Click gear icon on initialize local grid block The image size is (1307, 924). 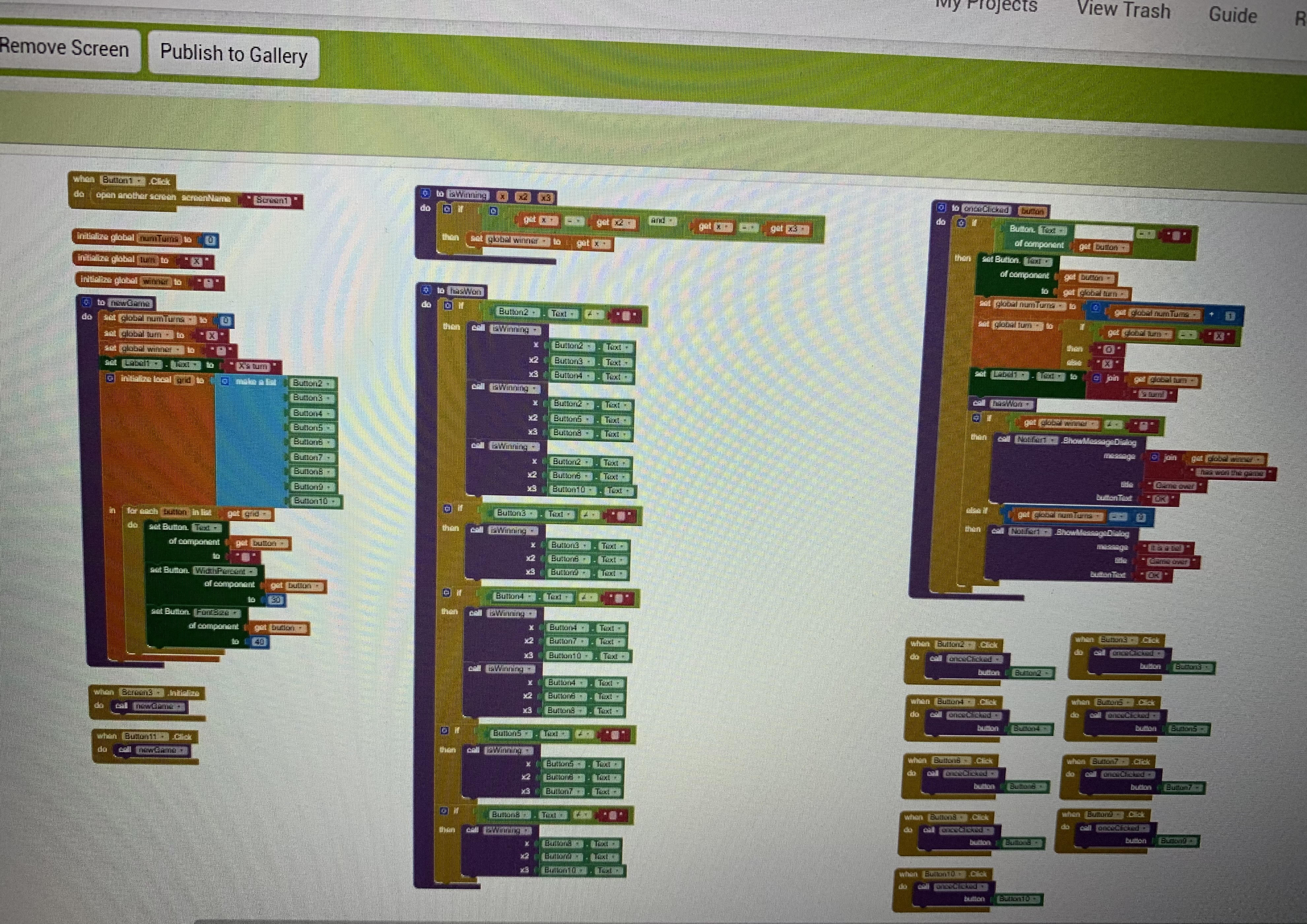tap(111, 378)
